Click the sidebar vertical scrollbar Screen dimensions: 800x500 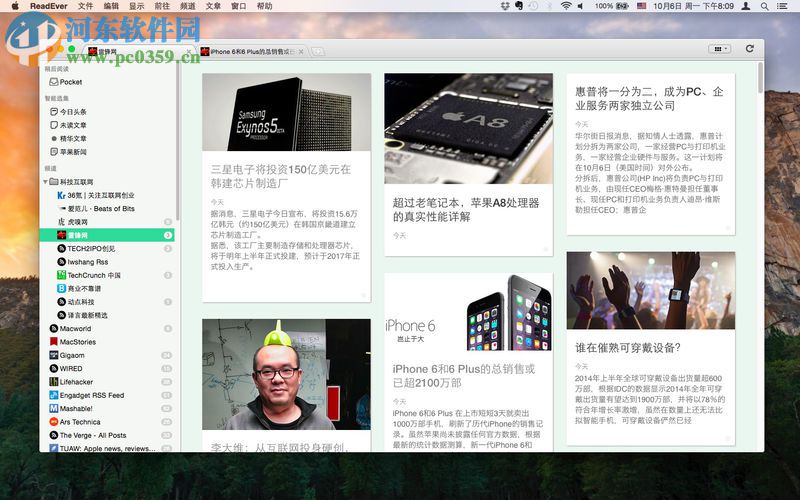point(178,140)
